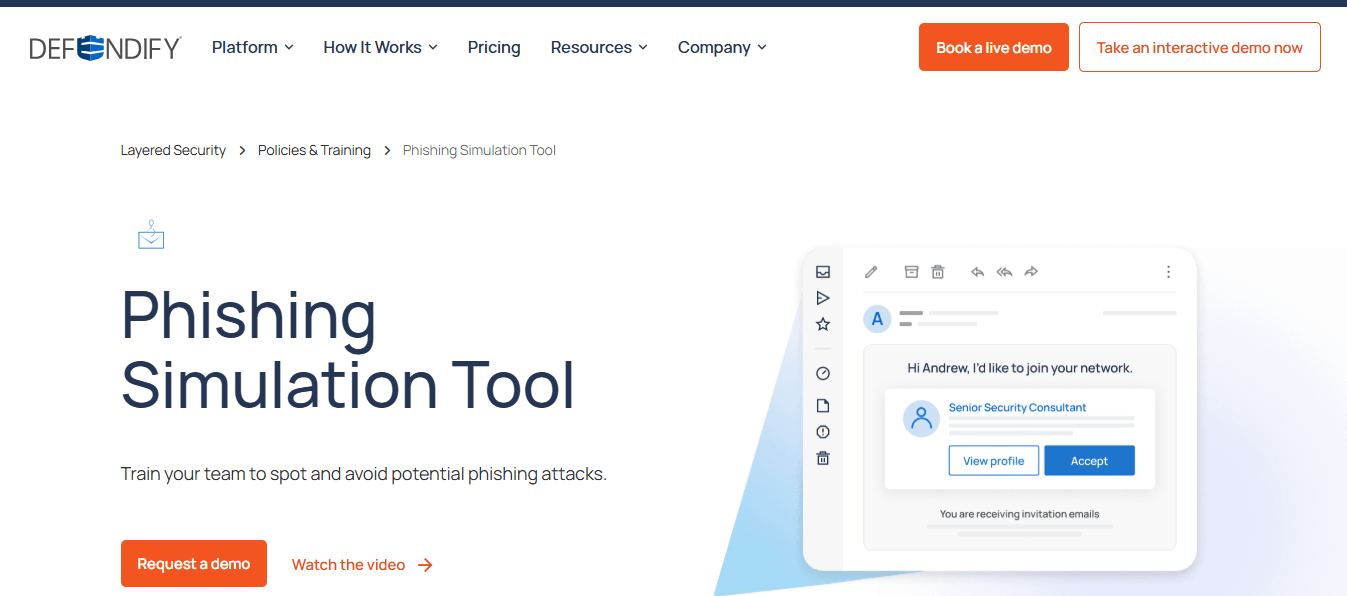Expand the Resources navigation menu
The height and width of the screenshot is (596, 1347).
click(x=598, y=47)
